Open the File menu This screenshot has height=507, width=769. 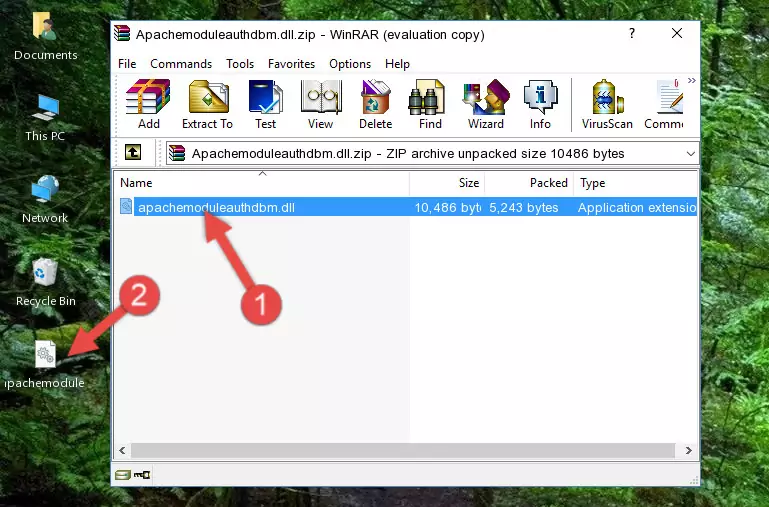coord(127,64)
